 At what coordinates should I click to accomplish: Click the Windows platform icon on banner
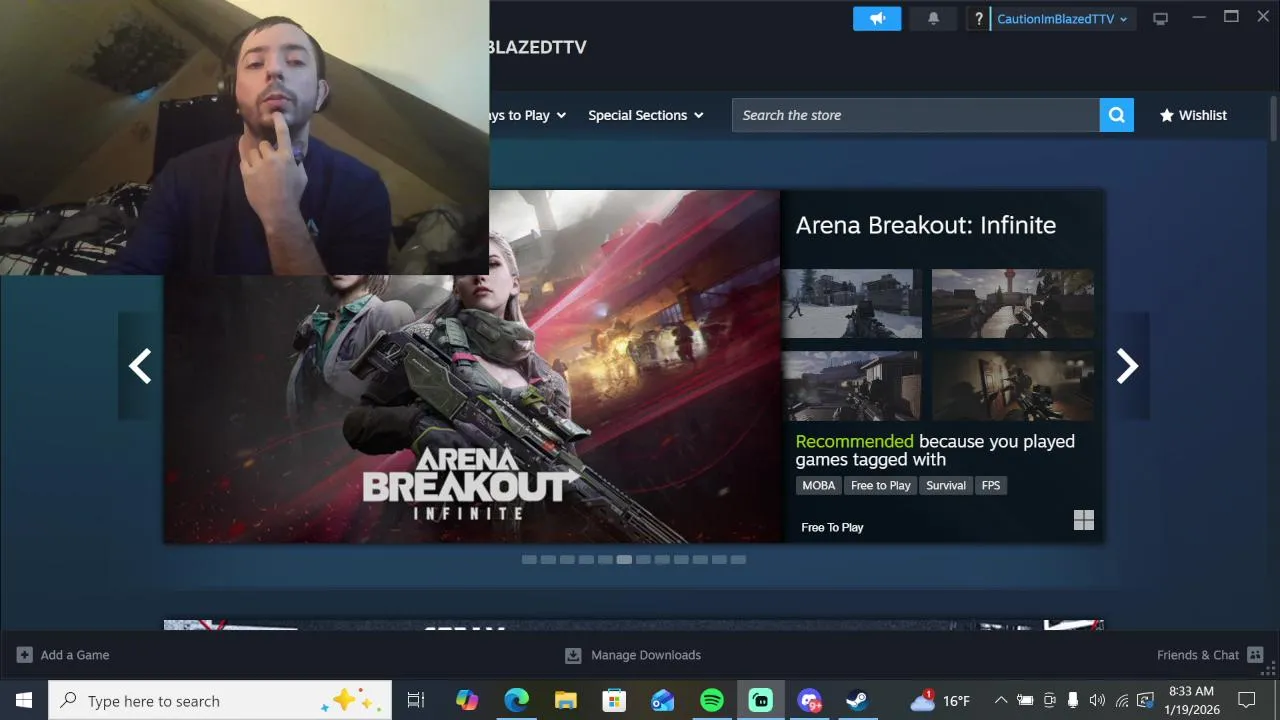1084,520
